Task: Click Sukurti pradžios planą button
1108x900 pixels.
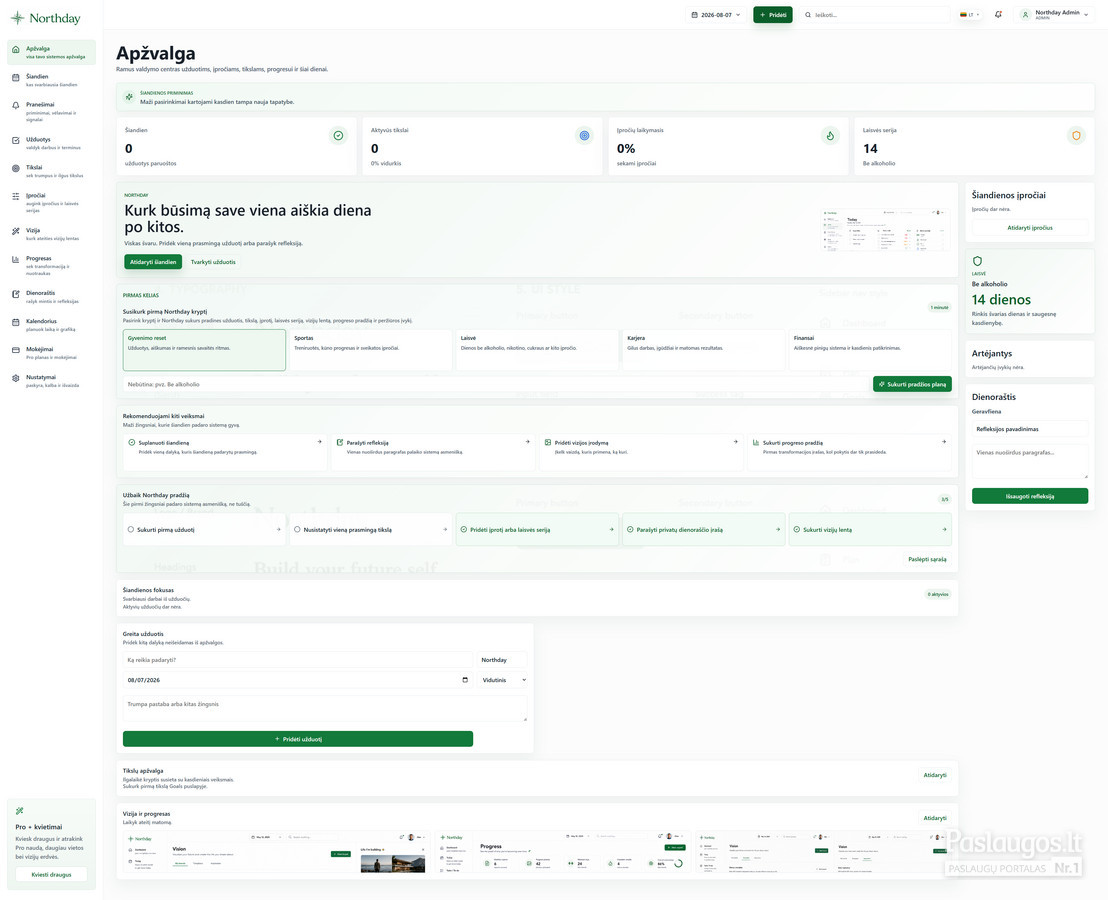Action: [x=912, y=384]
